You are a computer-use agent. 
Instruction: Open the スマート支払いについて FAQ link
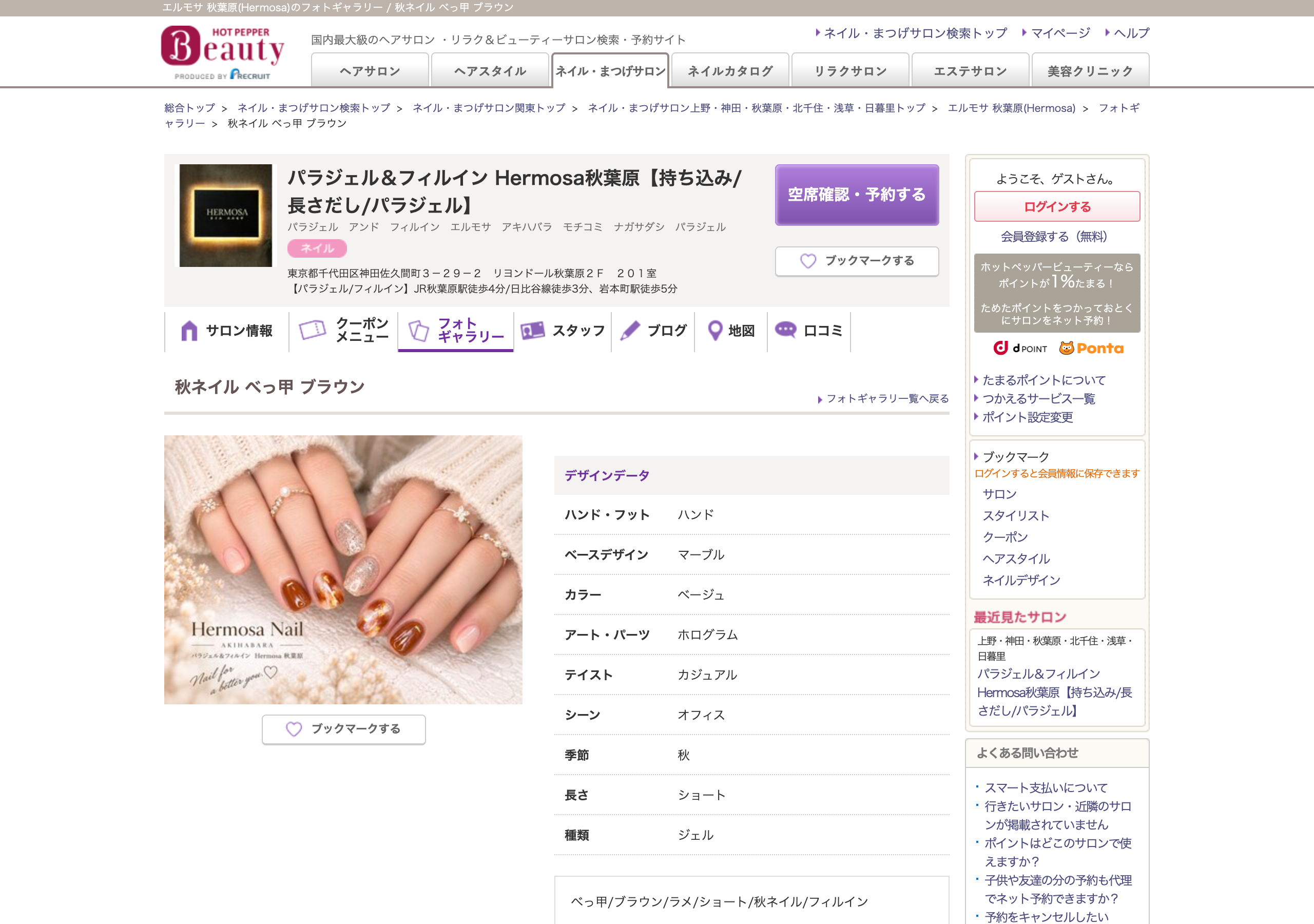pos(1046,788)
